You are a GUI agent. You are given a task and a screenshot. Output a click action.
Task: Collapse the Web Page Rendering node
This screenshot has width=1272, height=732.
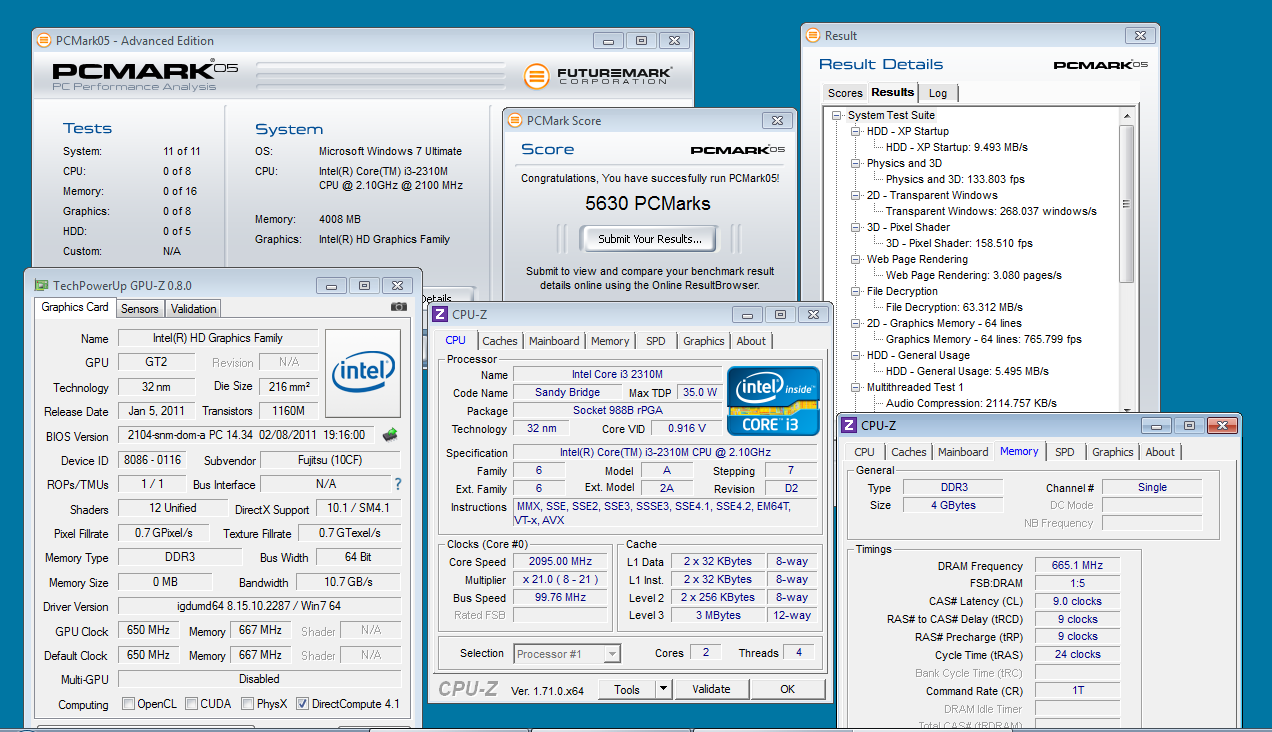click(x=856, y=260)
